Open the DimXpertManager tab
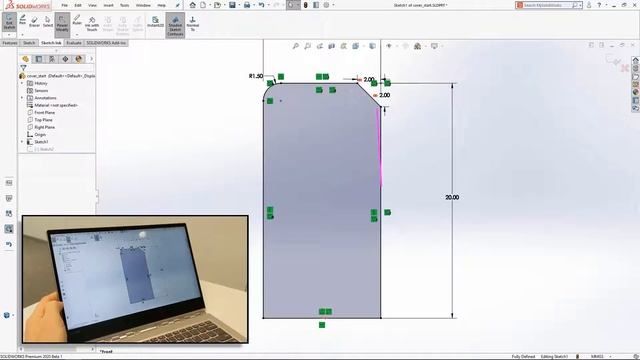This screenshot has height=360, width=640. tap(65, 59)
